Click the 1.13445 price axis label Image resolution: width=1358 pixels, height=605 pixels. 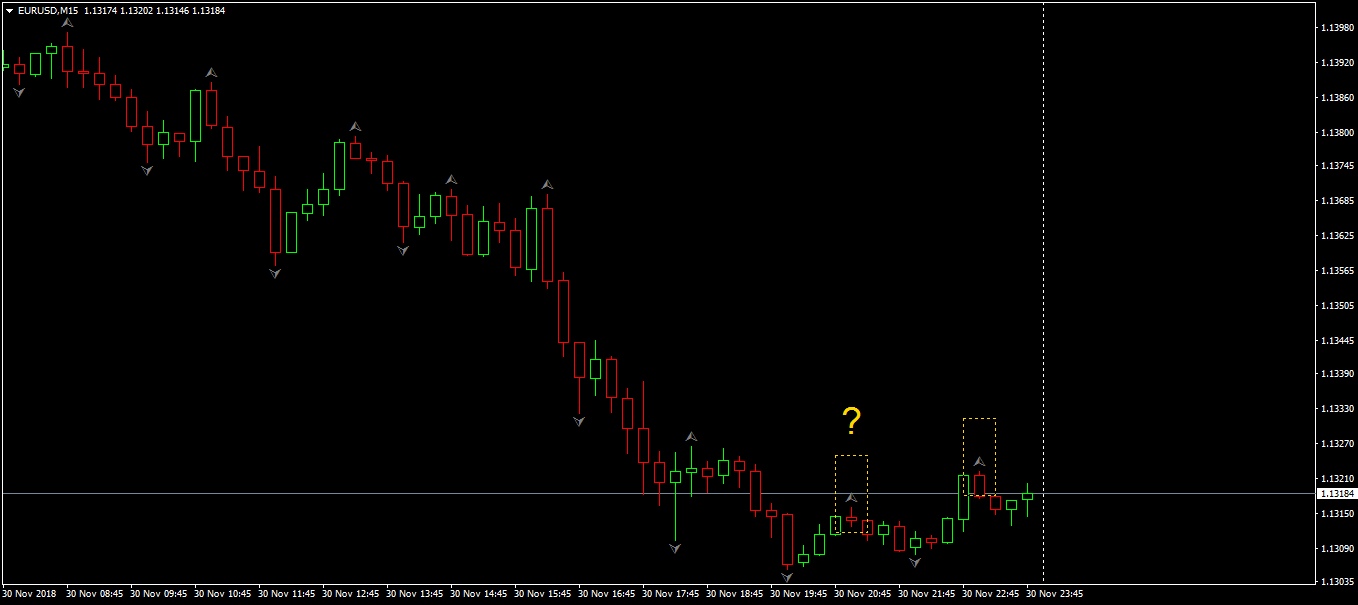(x=1337, y=340)
